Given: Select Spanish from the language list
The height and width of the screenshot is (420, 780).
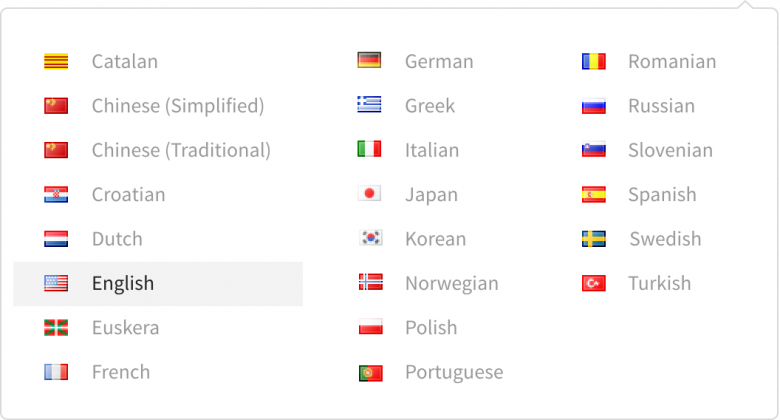Looking at the screenshot, I should pos(662,195).
